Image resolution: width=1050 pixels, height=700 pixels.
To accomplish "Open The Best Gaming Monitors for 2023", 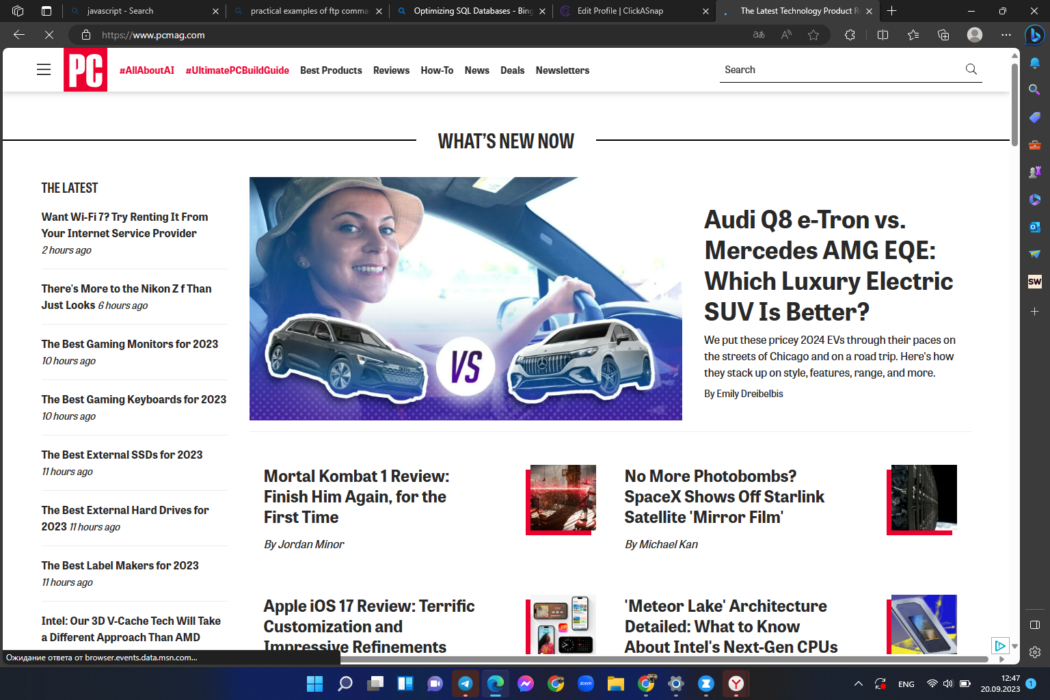I will coord(129,344).
